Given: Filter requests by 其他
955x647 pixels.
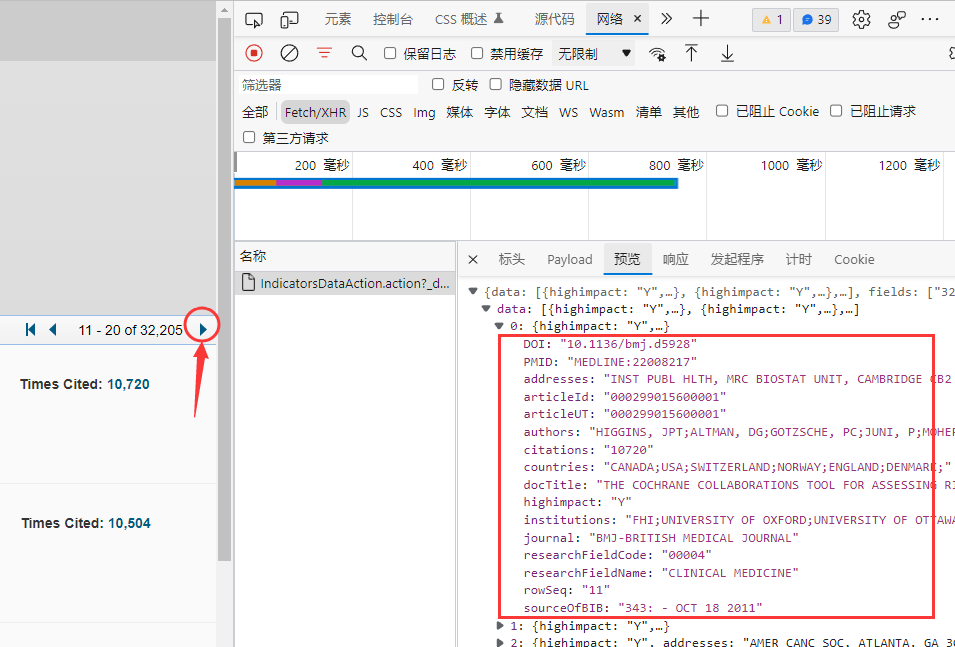Looking at the screenshot, I should pos(685,112).
